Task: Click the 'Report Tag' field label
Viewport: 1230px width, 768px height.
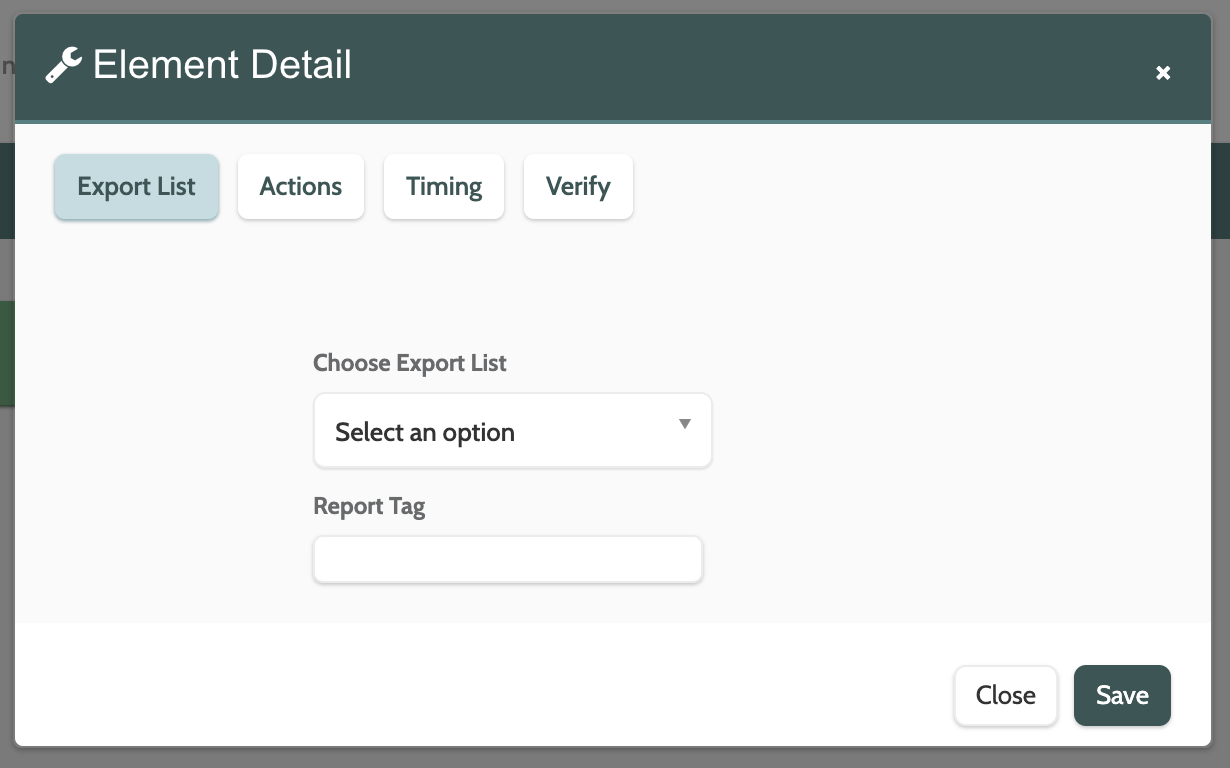Action: coord(369,506)
